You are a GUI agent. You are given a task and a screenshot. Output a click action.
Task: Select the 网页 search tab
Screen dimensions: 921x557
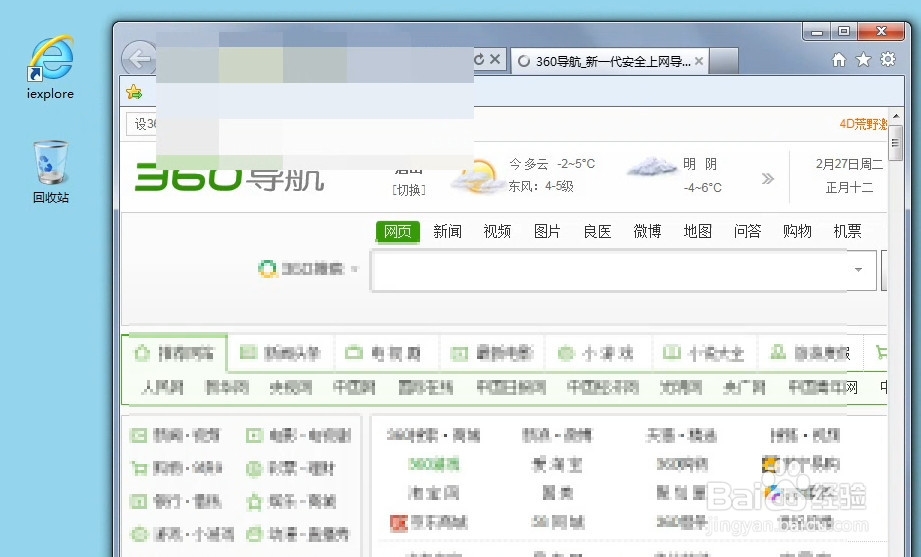(398, 231)
